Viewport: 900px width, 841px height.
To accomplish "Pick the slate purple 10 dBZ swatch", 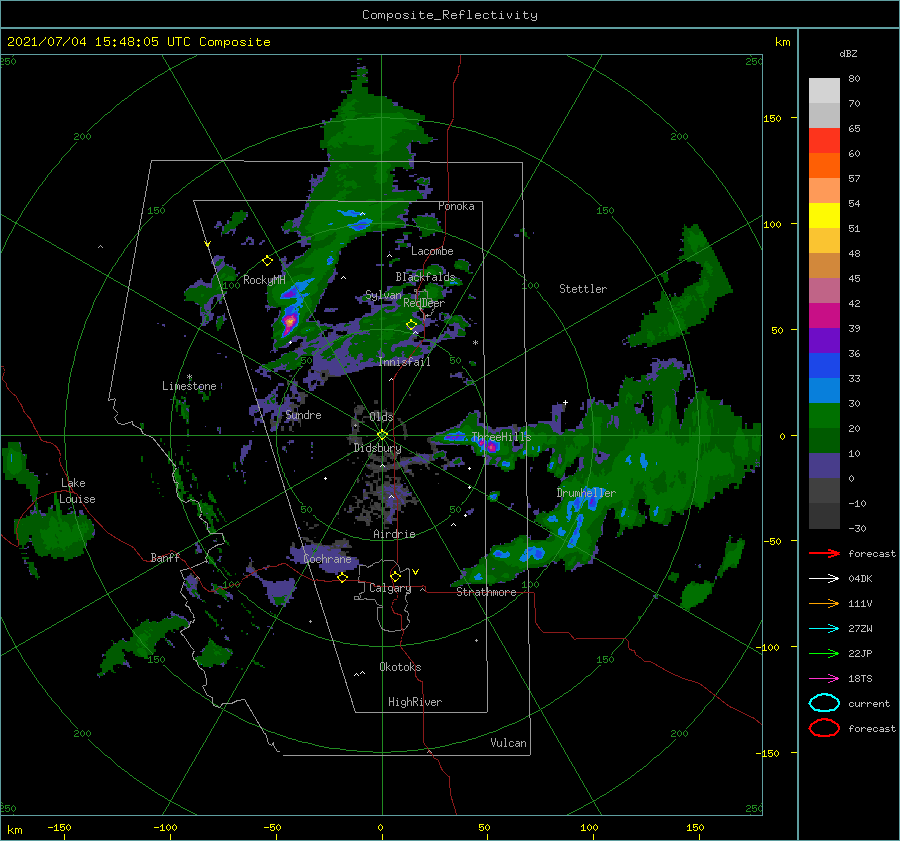I will pos(824,466).
